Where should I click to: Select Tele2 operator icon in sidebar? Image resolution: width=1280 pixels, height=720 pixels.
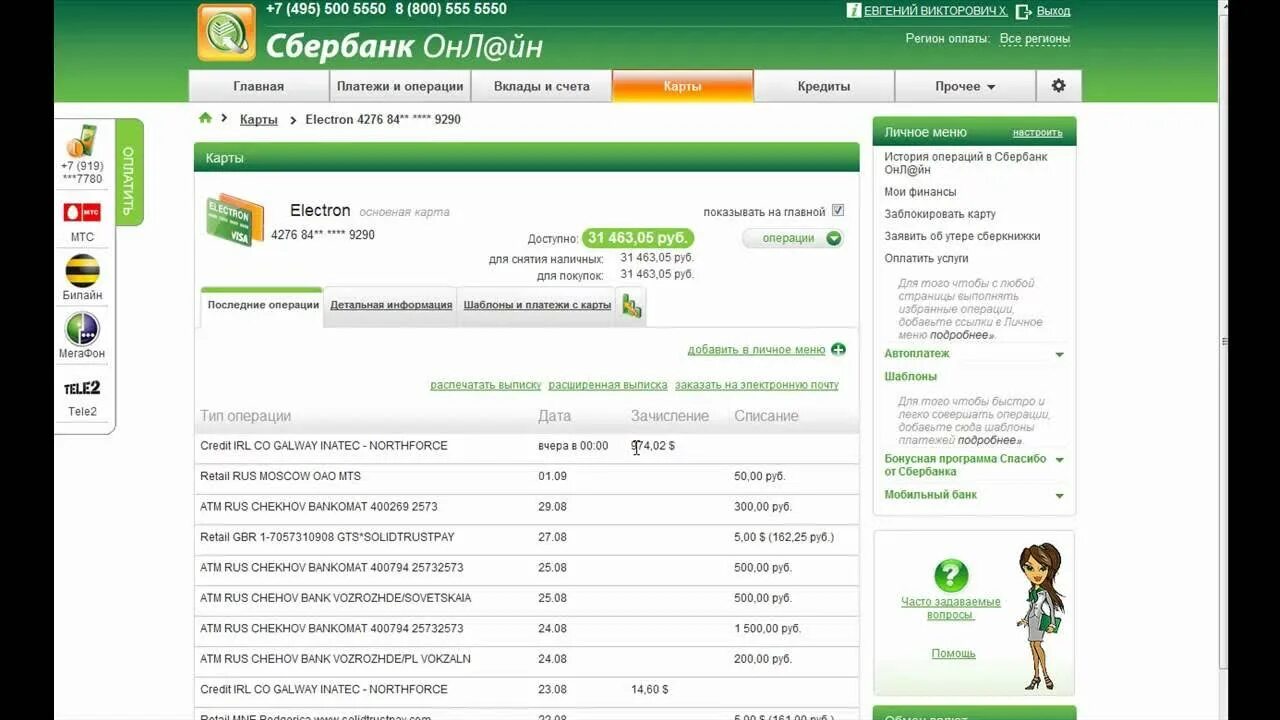tap(82, 388)
